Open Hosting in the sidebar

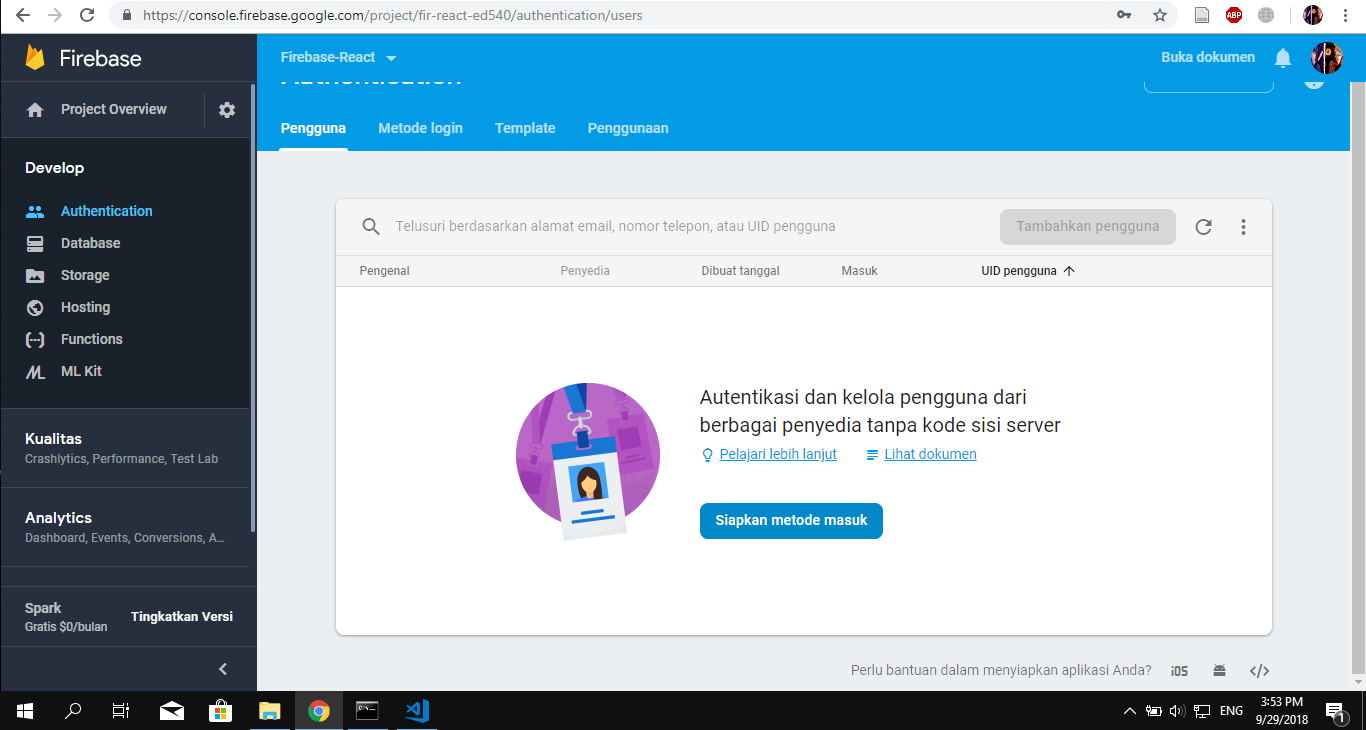point(85,307)
